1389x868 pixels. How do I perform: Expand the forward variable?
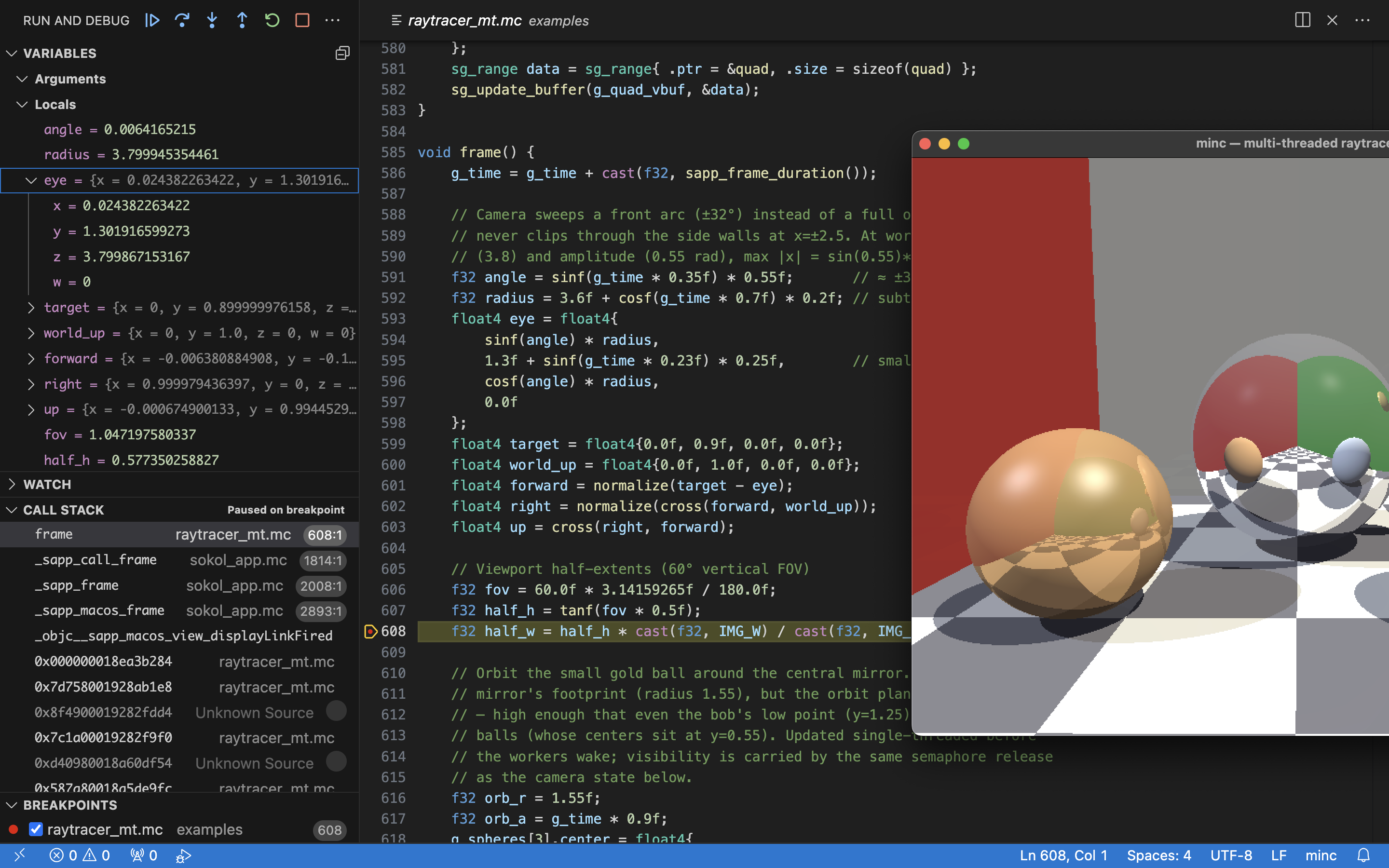pyautogui.click(x=31, y=359)
